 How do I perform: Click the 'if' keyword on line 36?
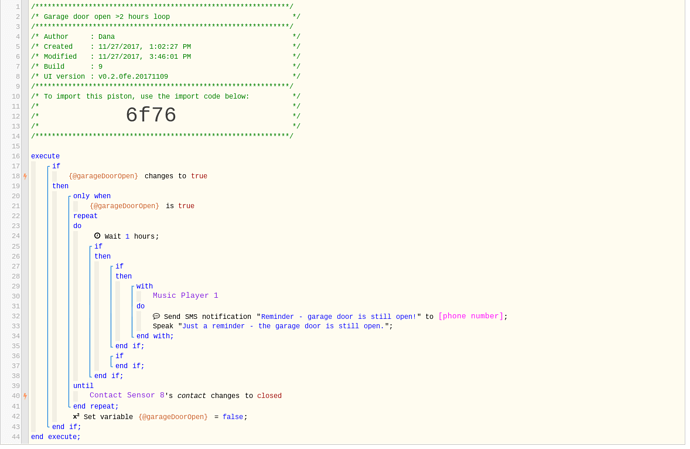click(x=120, y=356)
